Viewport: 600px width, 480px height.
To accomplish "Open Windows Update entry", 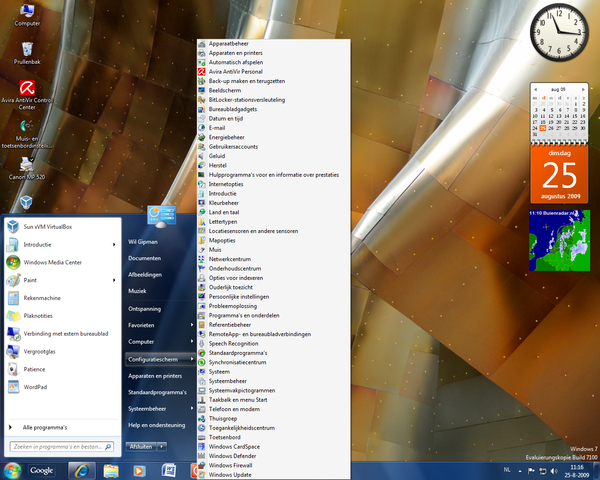I will 274,475.
